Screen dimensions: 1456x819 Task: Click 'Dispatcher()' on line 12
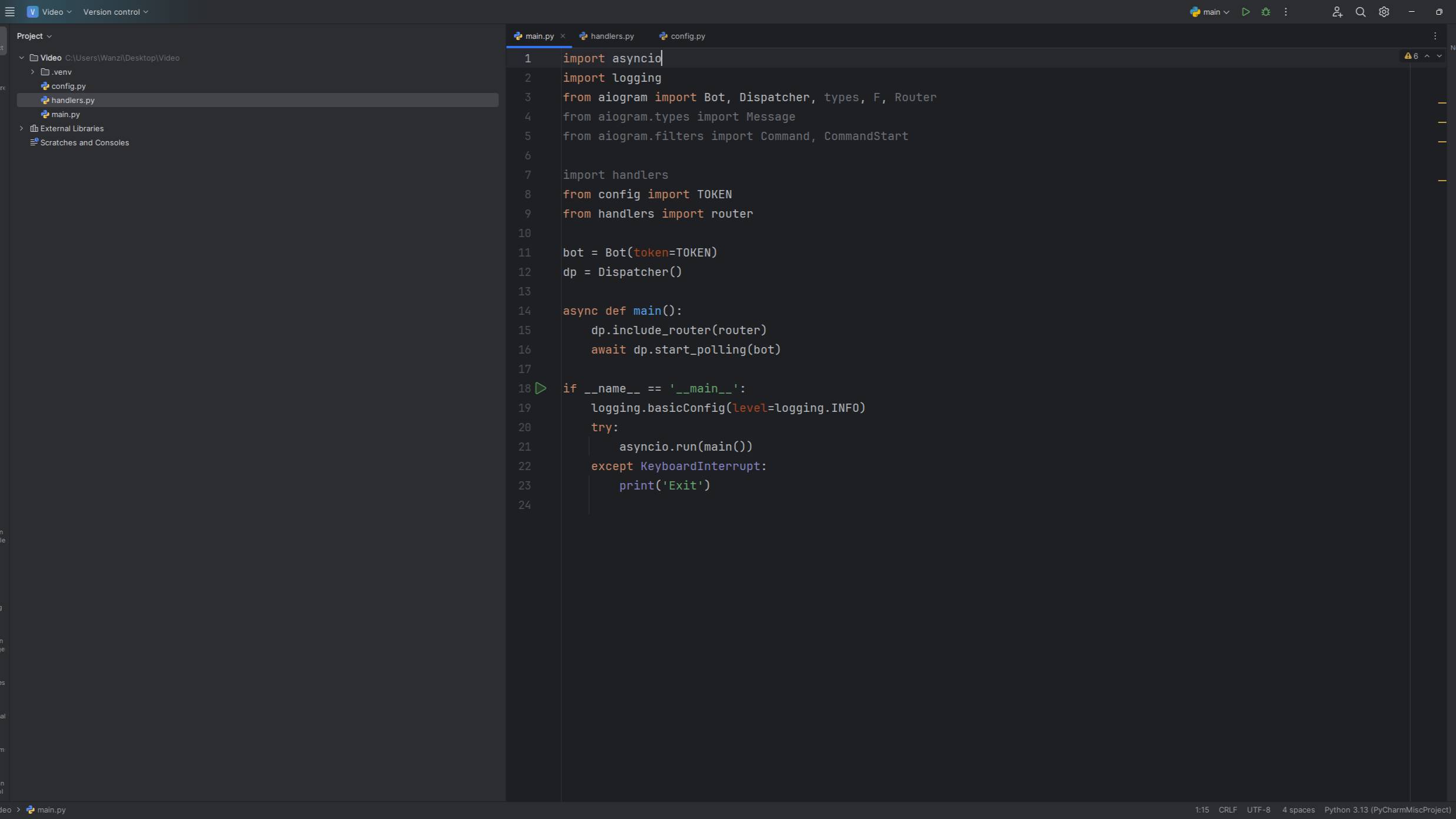point(640,272)
